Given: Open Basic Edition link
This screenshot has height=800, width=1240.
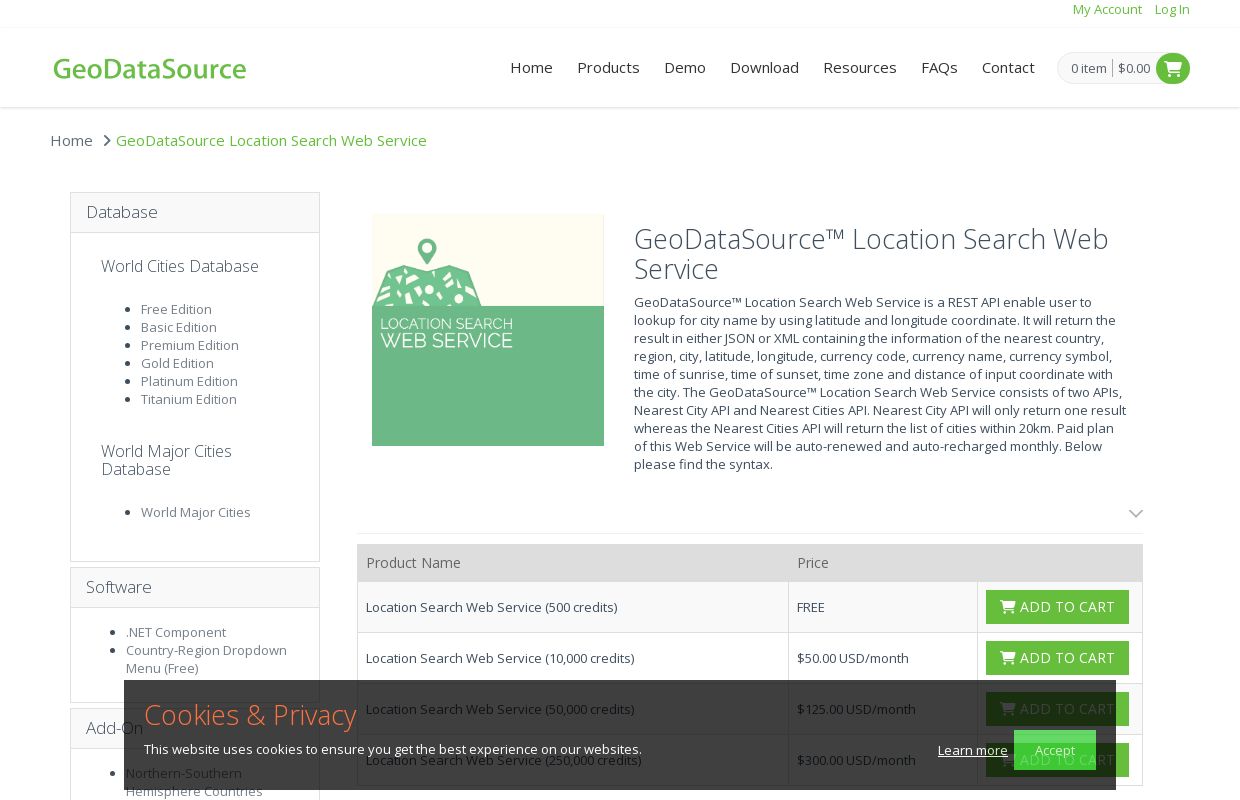Looking at the screenshot, I should coord(179,327).
